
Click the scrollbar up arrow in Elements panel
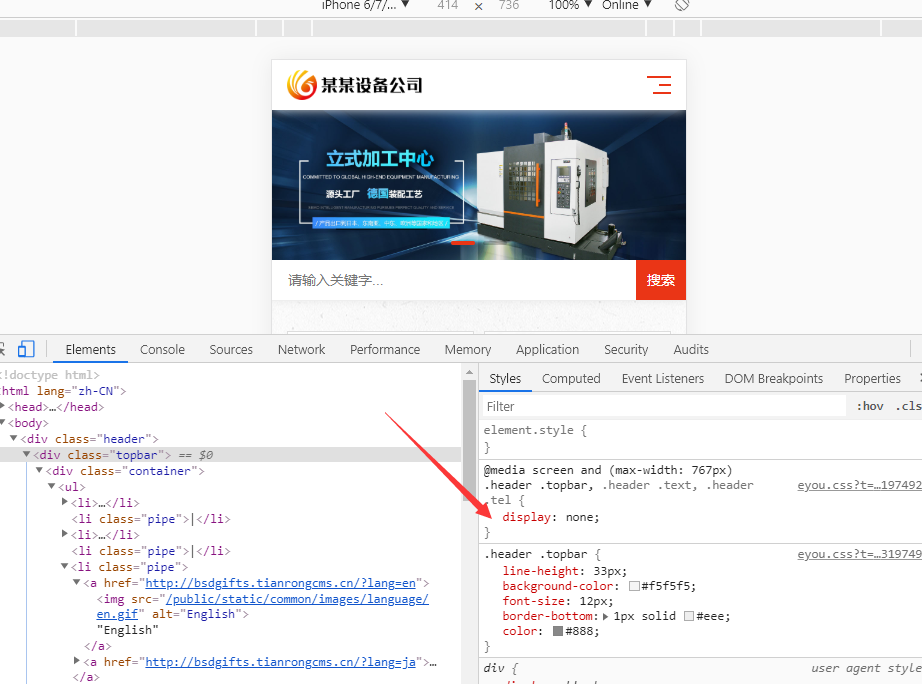click(469, 372)
